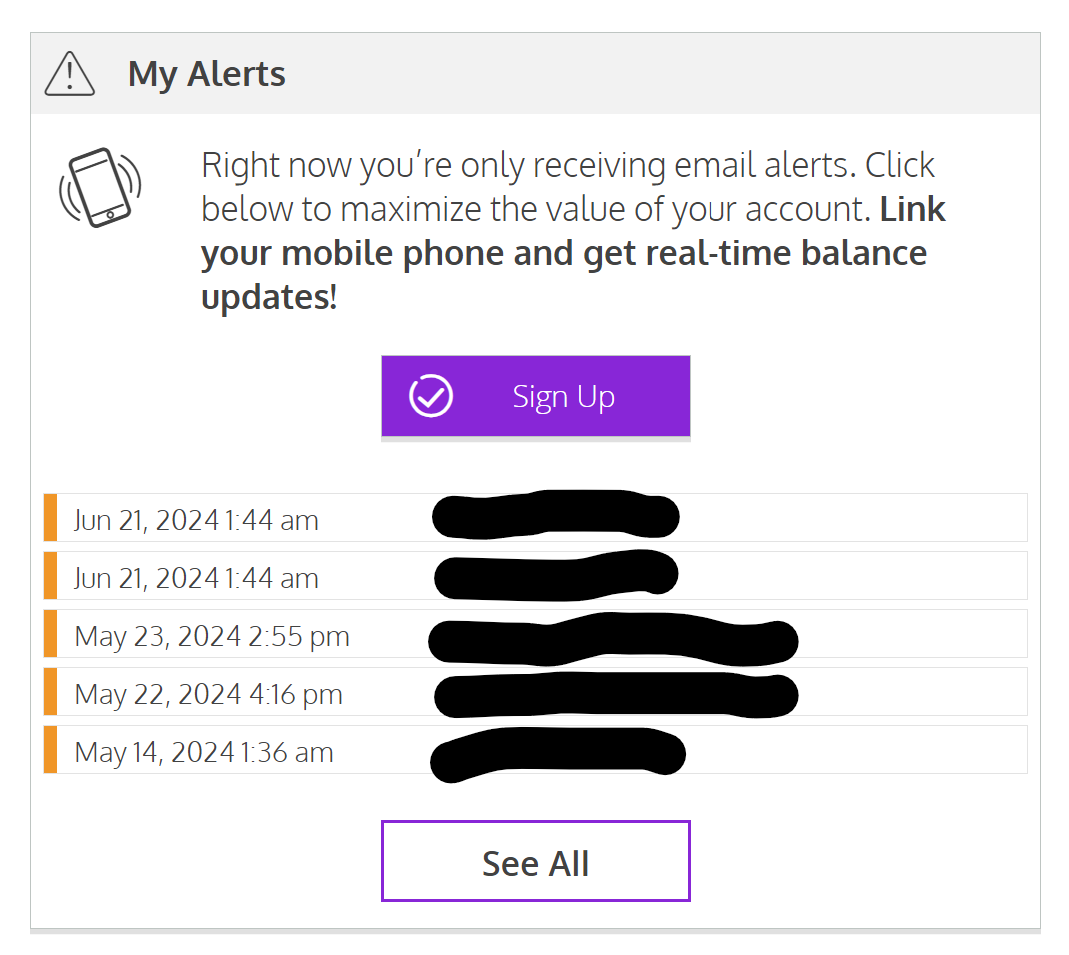1069x955 pixels.
Task: Click the checkmark circle icon on Sign Up
Action: coord(431,397)
